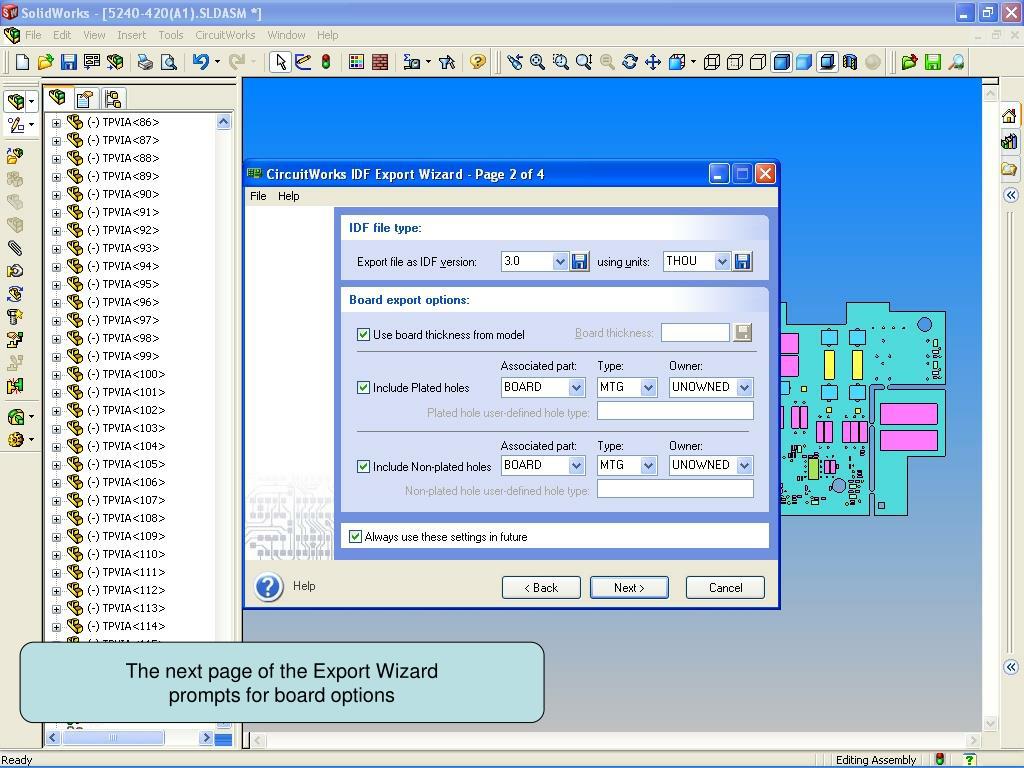Image resolution: width=1024 pixels, height=768 pixels.
Task: Open the wizard's File menu
Action: (x=258, y=196)
